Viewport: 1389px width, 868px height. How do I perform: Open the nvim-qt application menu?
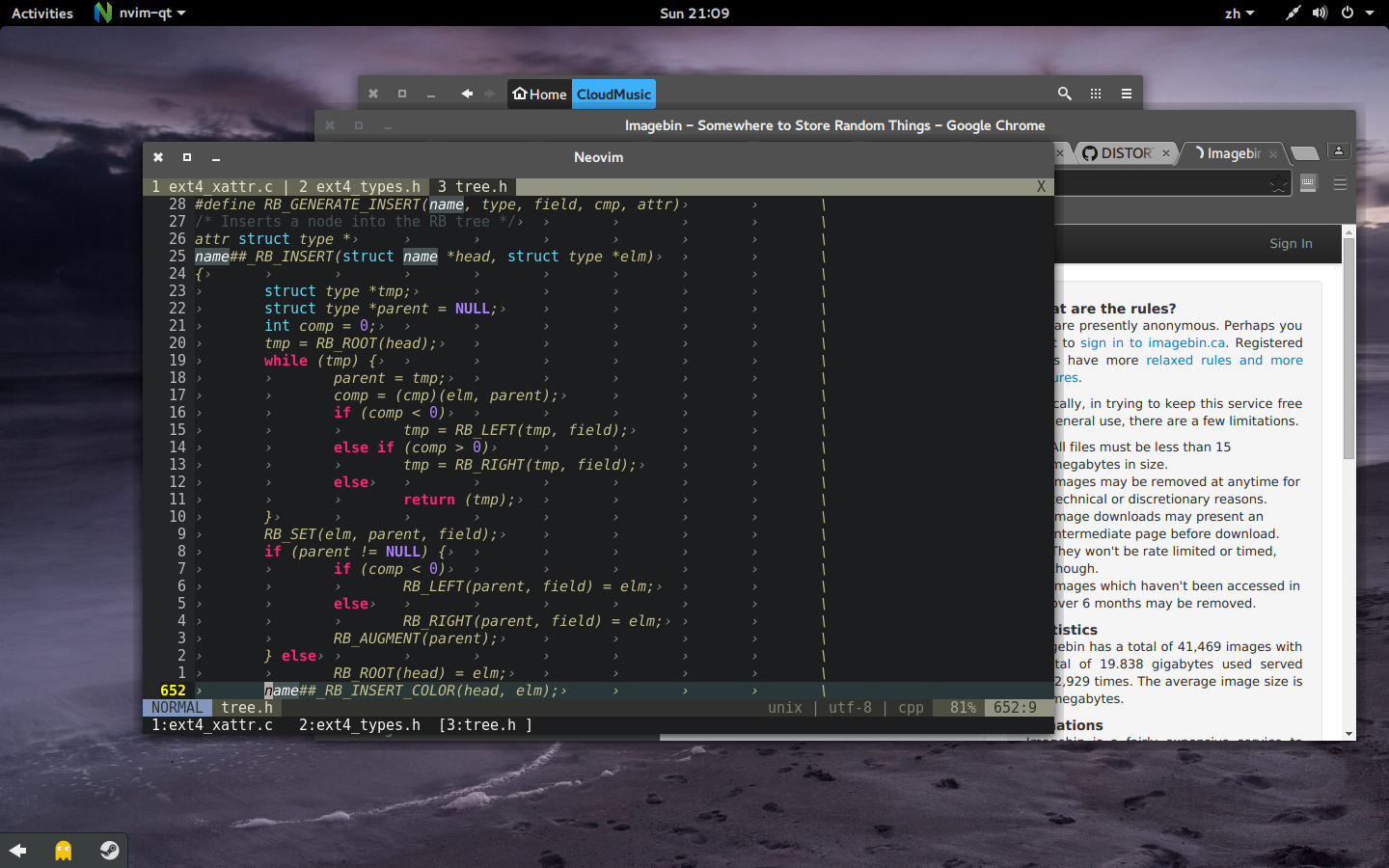click(140, 14)
